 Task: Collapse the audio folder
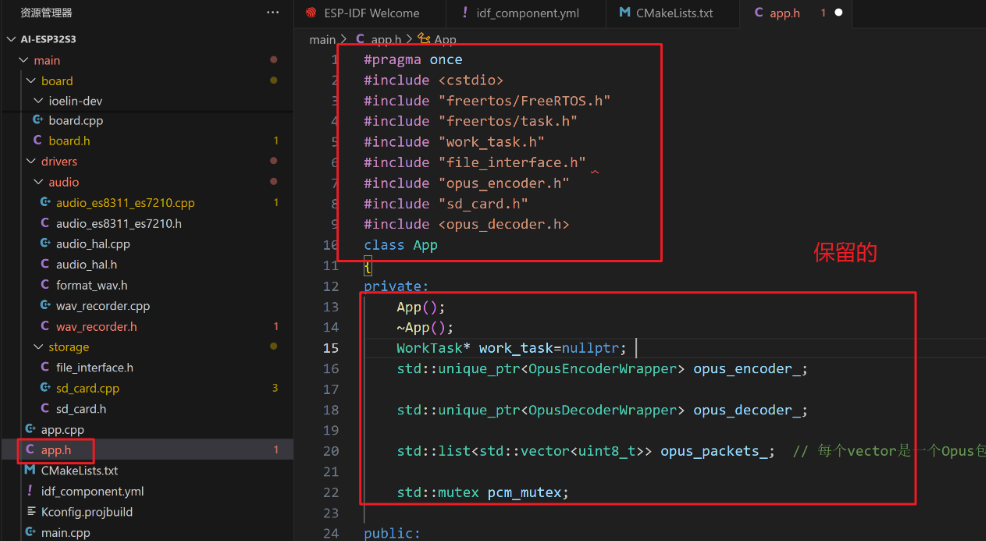point(38,182)
